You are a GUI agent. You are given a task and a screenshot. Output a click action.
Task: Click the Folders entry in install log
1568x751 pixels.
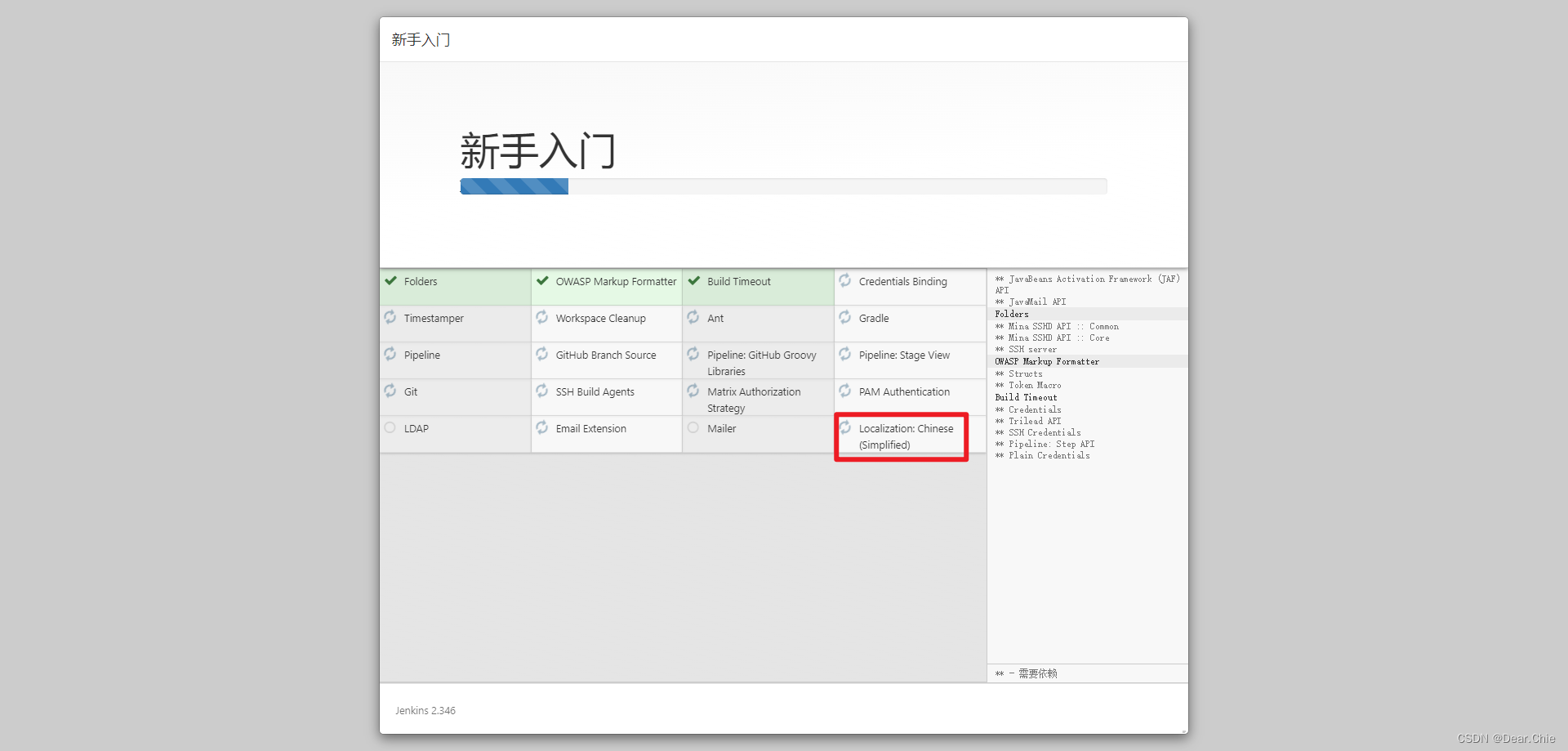(1012, 314)
